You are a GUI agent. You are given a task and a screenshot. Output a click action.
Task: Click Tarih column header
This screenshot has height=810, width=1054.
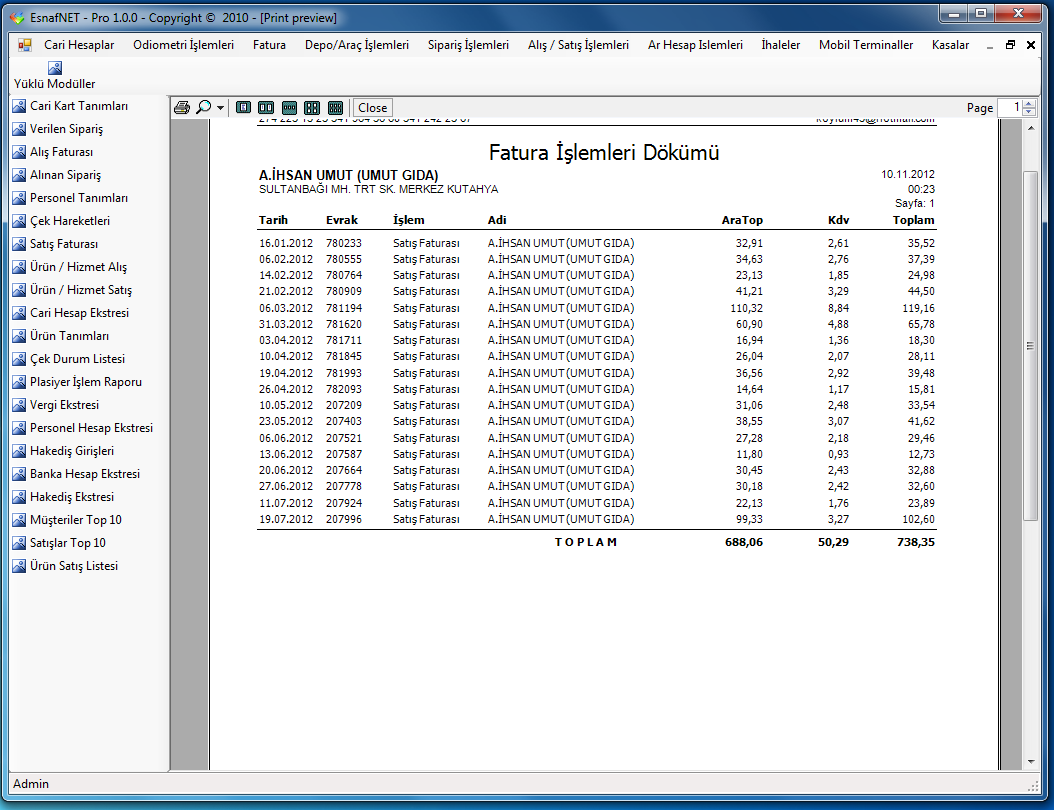(273, 220)
